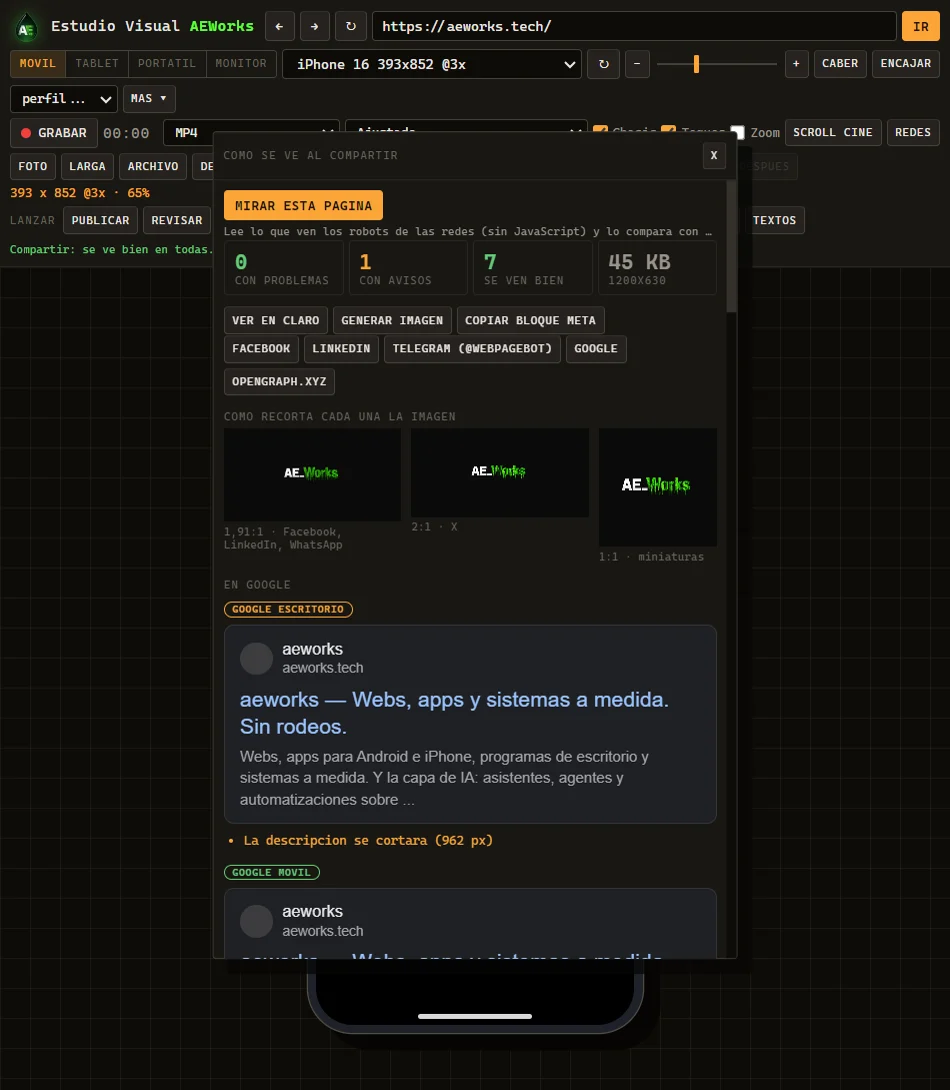Click the avatar circle in the Google Escritorio preview
The image size is (950, 1090).
click(x=256, y=658)
